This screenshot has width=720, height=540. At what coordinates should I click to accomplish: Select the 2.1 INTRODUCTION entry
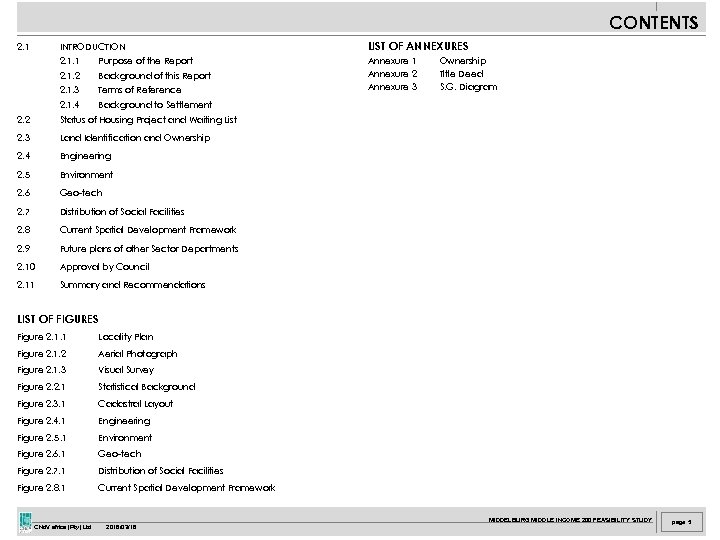coord(71,47)
